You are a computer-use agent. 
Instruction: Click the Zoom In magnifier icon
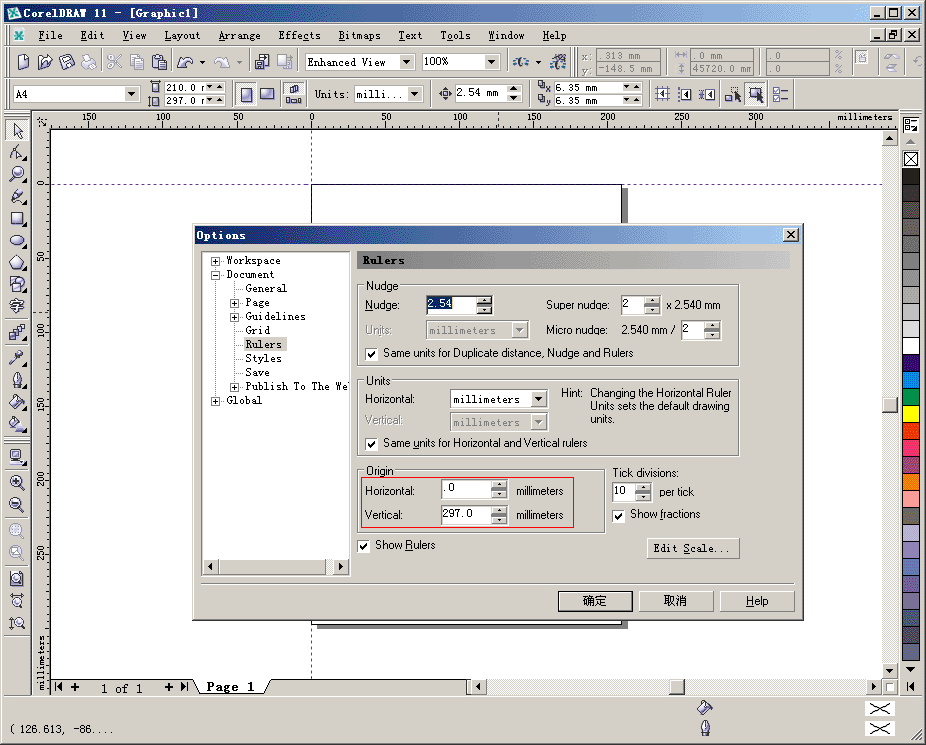[x=17, y=482]
